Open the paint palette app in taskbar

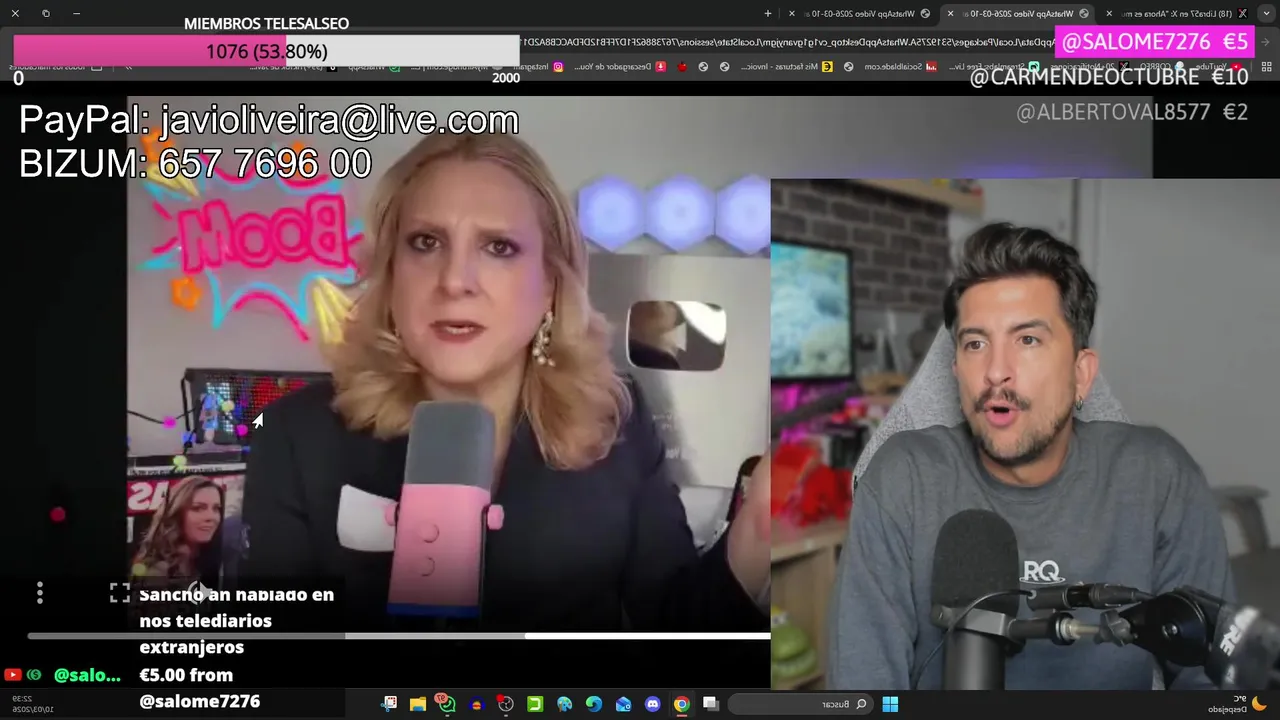(564, 704)
